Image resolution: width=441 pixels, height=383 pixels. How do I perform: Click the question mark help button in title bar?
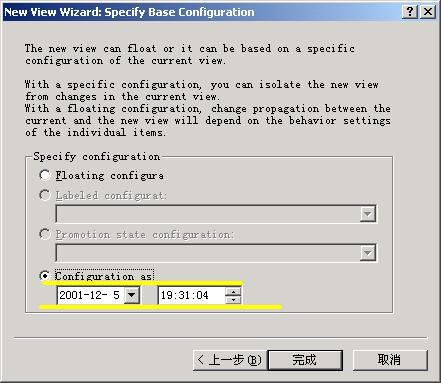(x=410, y=12)
